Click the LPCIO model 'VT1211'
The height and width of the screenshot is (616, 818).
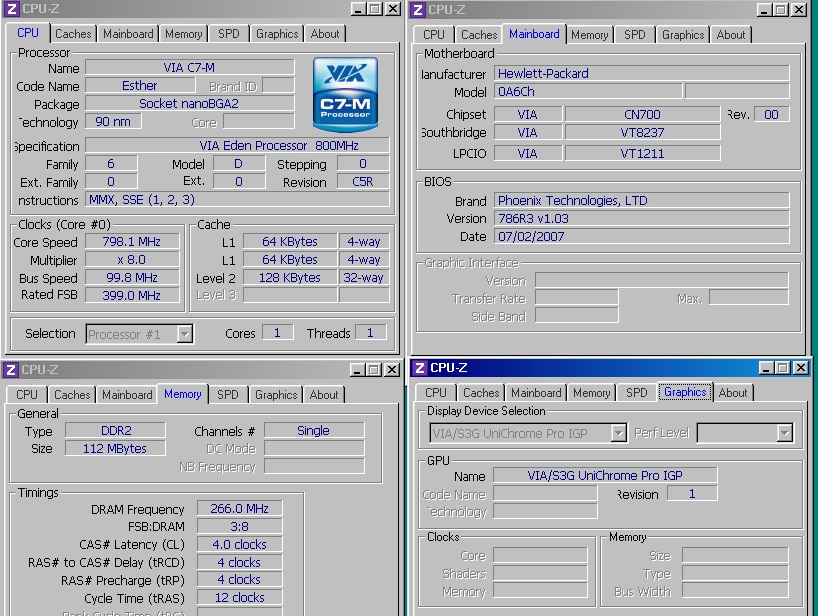point(643,153)
